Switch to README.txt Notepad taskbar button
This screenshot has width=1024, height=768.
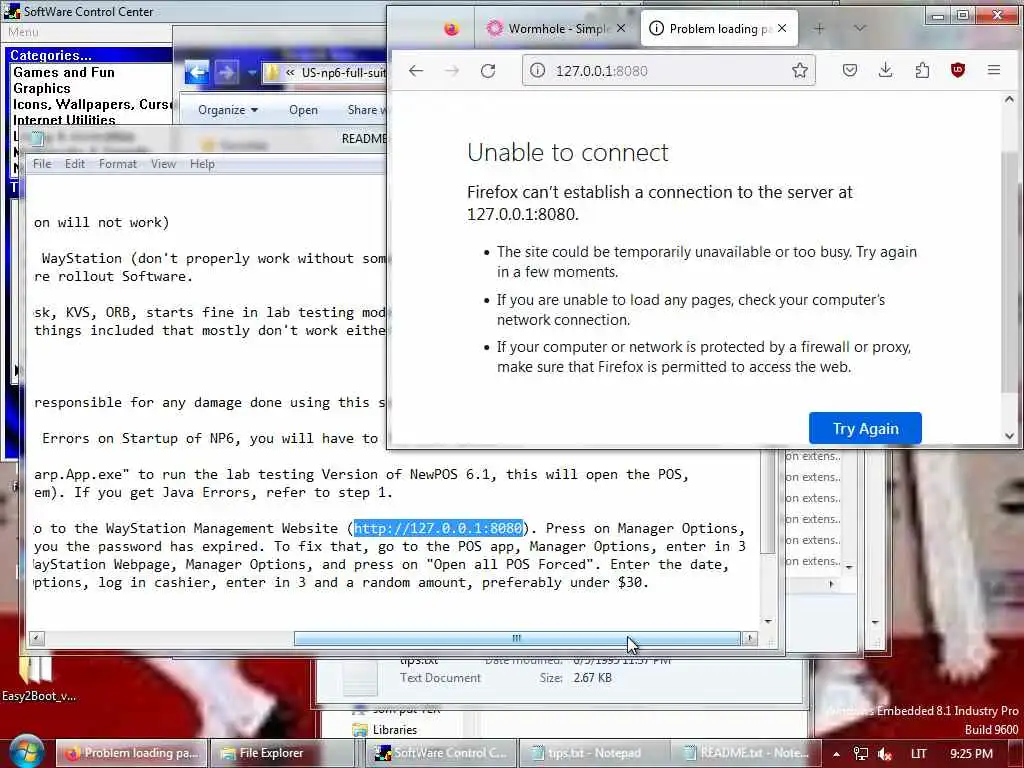point(746,753)
